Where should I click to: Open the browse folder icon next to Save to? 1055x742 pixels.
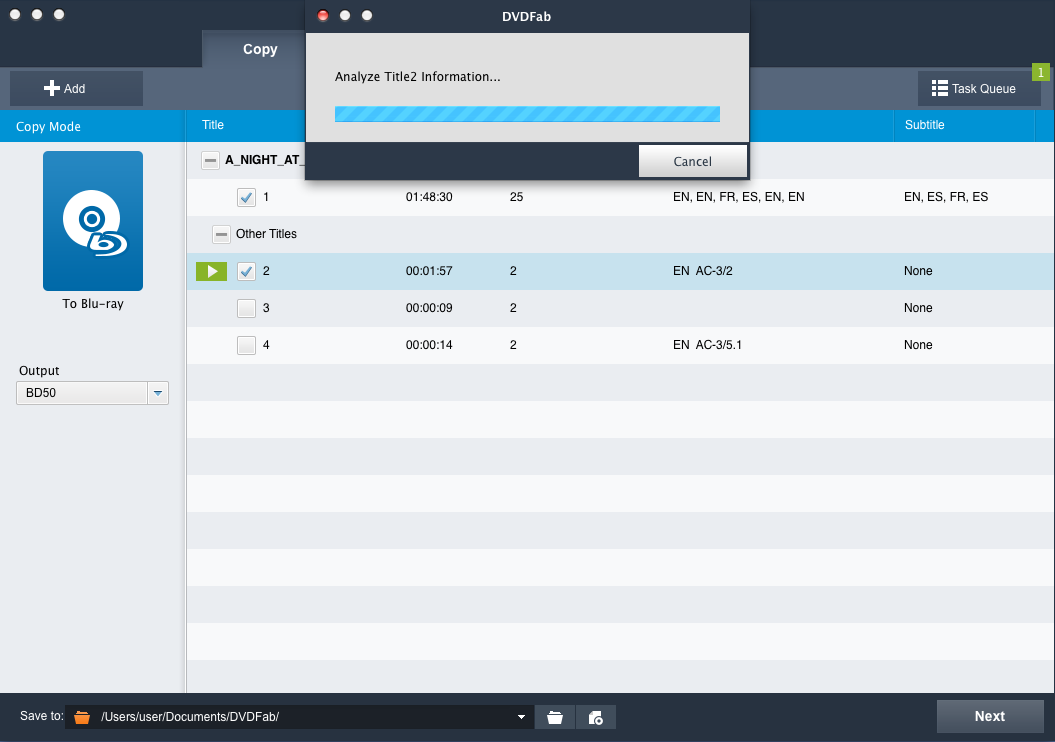tap(554, 717)
